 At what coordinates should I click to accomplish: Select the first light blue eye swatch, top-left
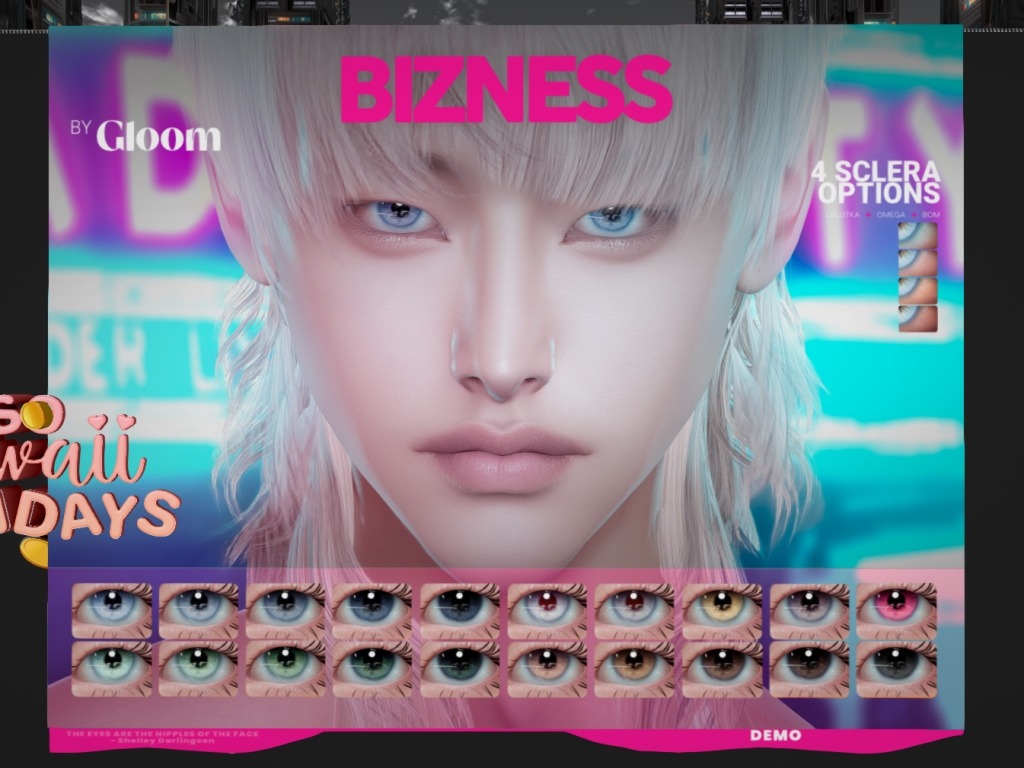tap(111, 610)
